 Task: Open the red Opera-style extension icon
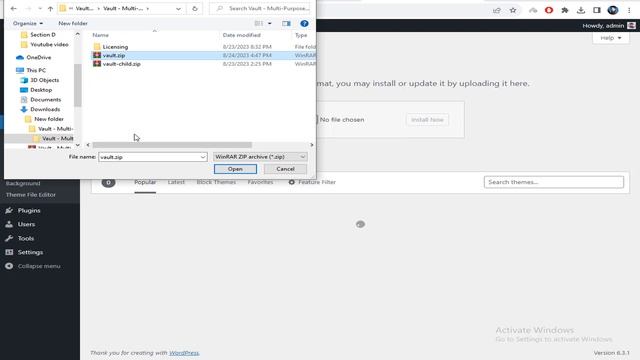point(549,10)
